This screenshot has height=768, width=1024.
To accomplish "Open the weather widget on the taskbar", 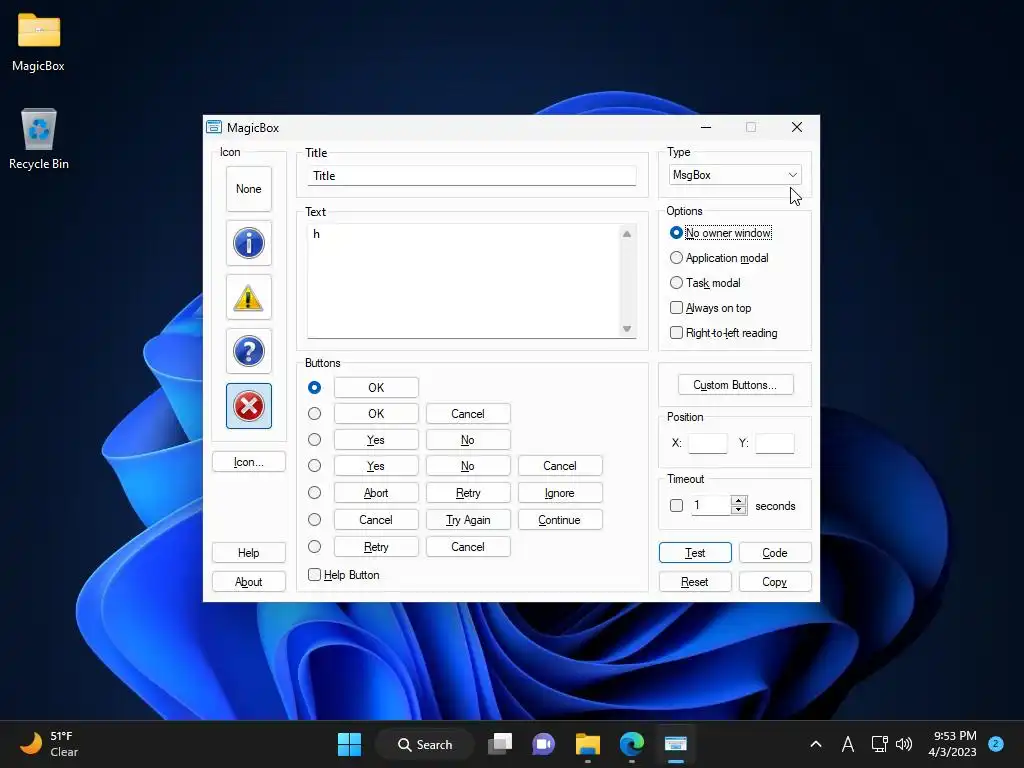I will 50,744.
